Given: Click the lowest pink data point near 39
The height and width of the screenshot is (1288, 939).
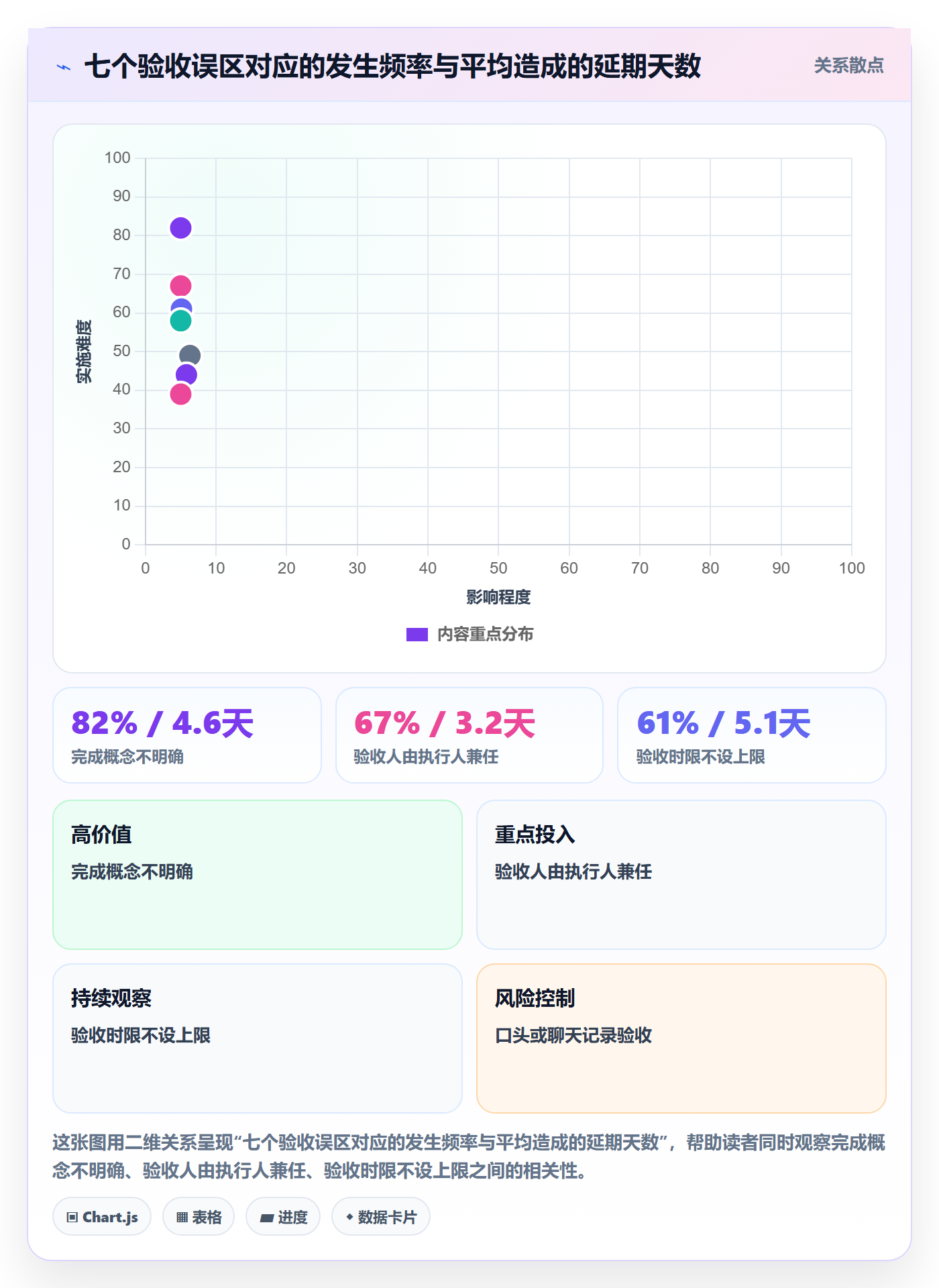Looking at the screenshot, I should [x=180, y=394].
